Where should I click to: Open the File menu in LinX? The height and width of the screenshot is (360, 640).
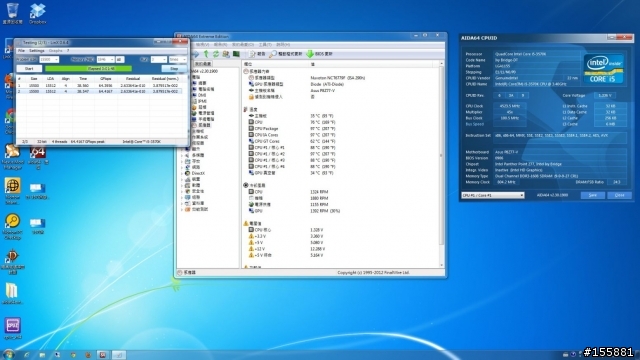[x=21, y=51]
